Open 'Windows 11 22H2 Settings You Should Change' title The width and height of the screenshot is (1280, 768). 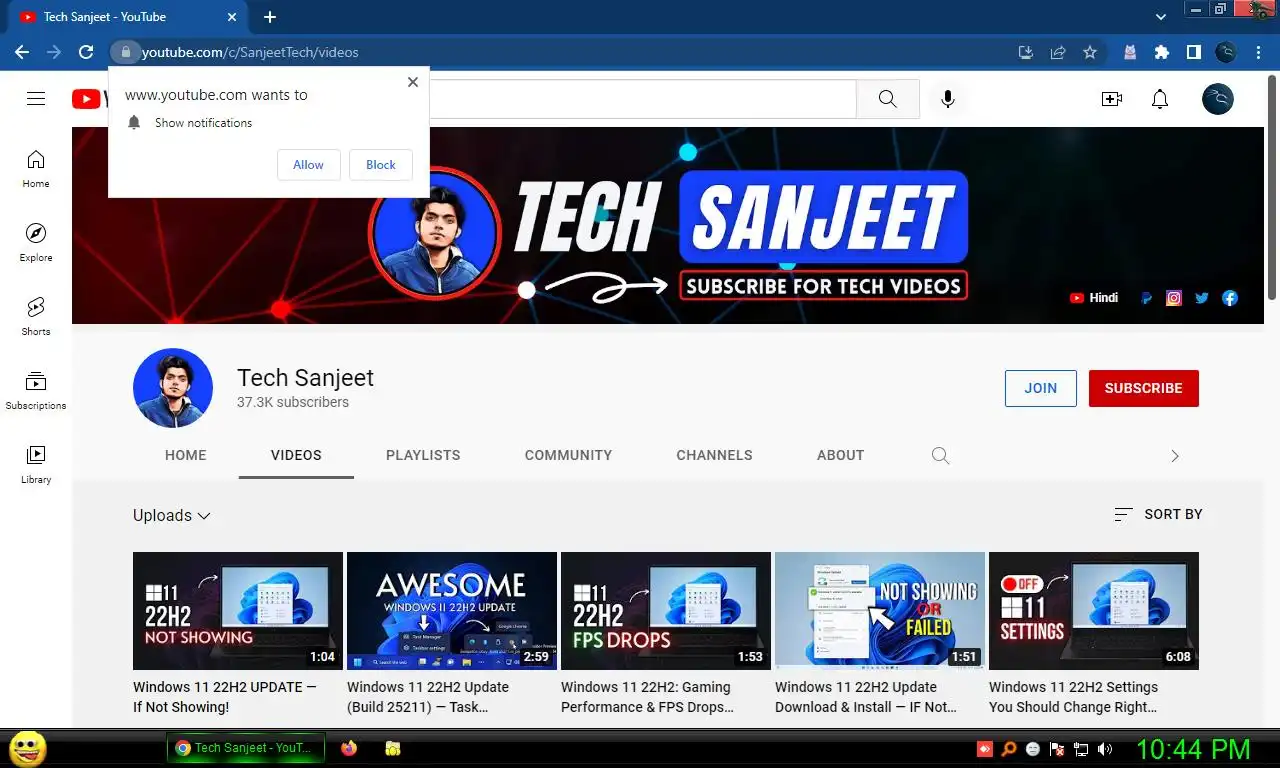tap(1074, 697)
